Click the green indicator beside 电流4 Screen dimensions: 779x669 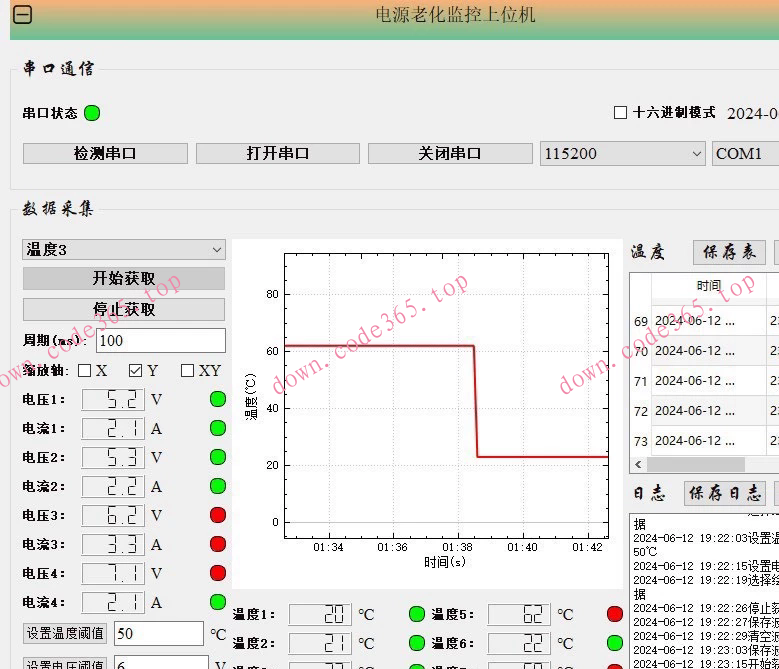217,602
